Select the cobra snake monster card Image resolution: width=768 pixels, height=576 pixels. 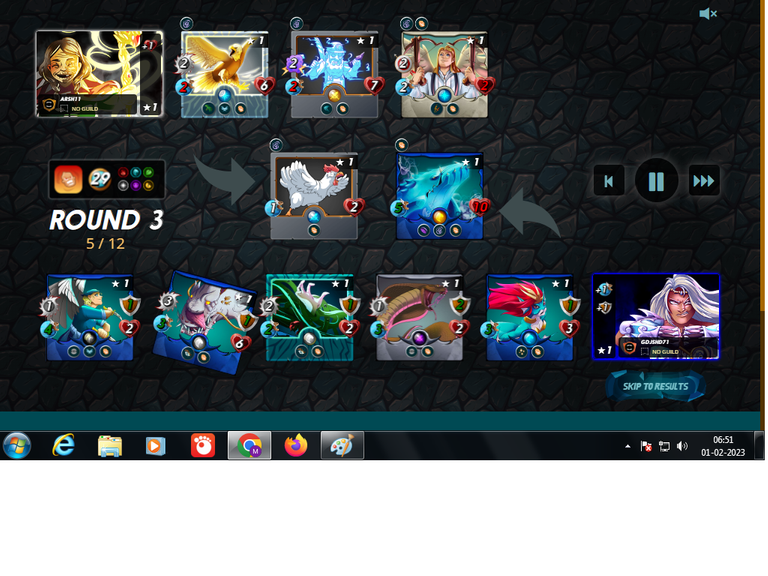pos(420,317)
